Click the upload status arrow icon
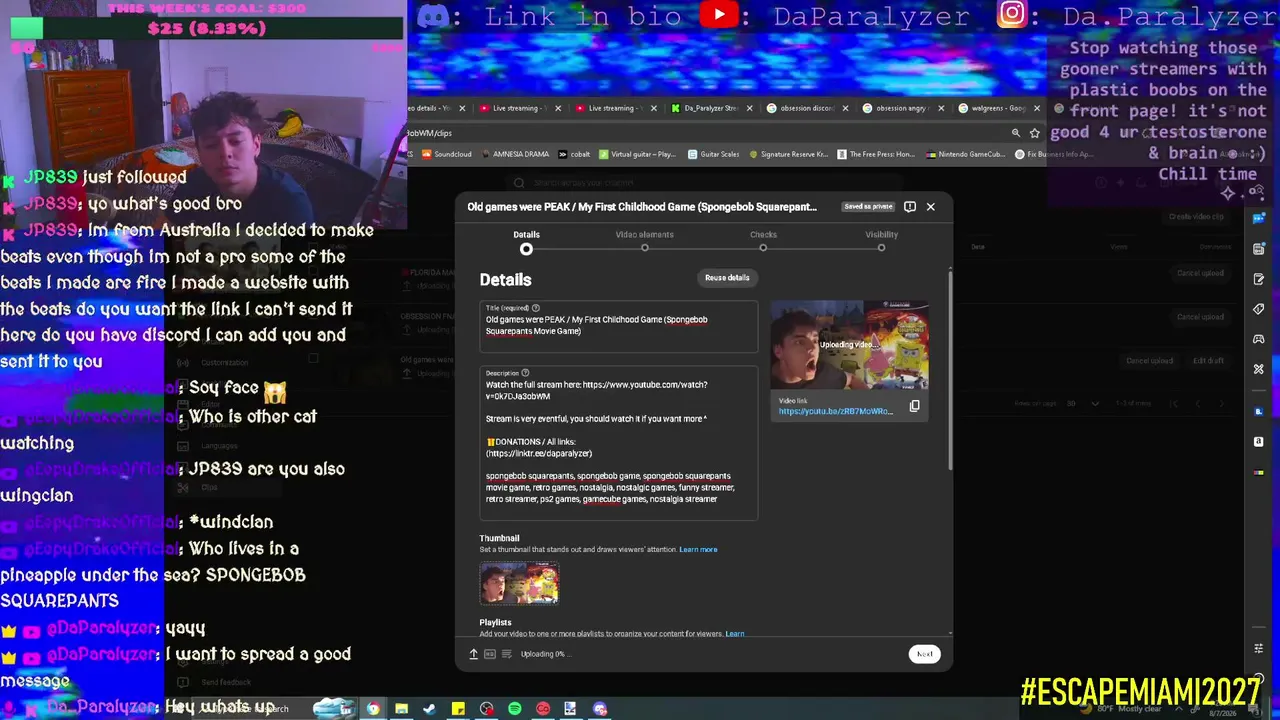 (x=473, y=654)
